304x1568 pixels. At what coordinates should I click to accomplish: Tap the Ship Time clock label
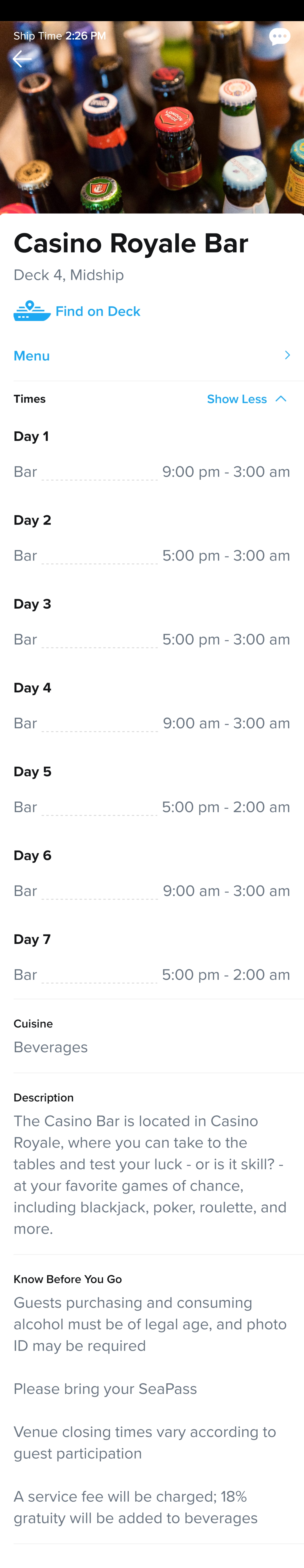(60, 36)
